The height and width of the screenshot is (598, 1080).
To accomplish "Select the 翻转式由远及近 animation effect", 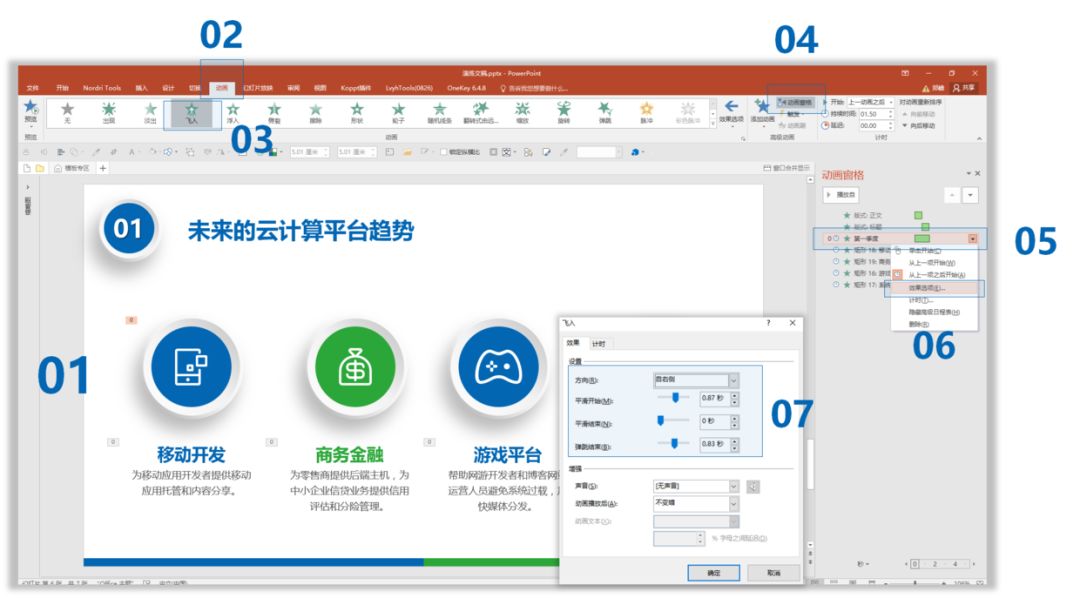I will (x=481, y=112).
